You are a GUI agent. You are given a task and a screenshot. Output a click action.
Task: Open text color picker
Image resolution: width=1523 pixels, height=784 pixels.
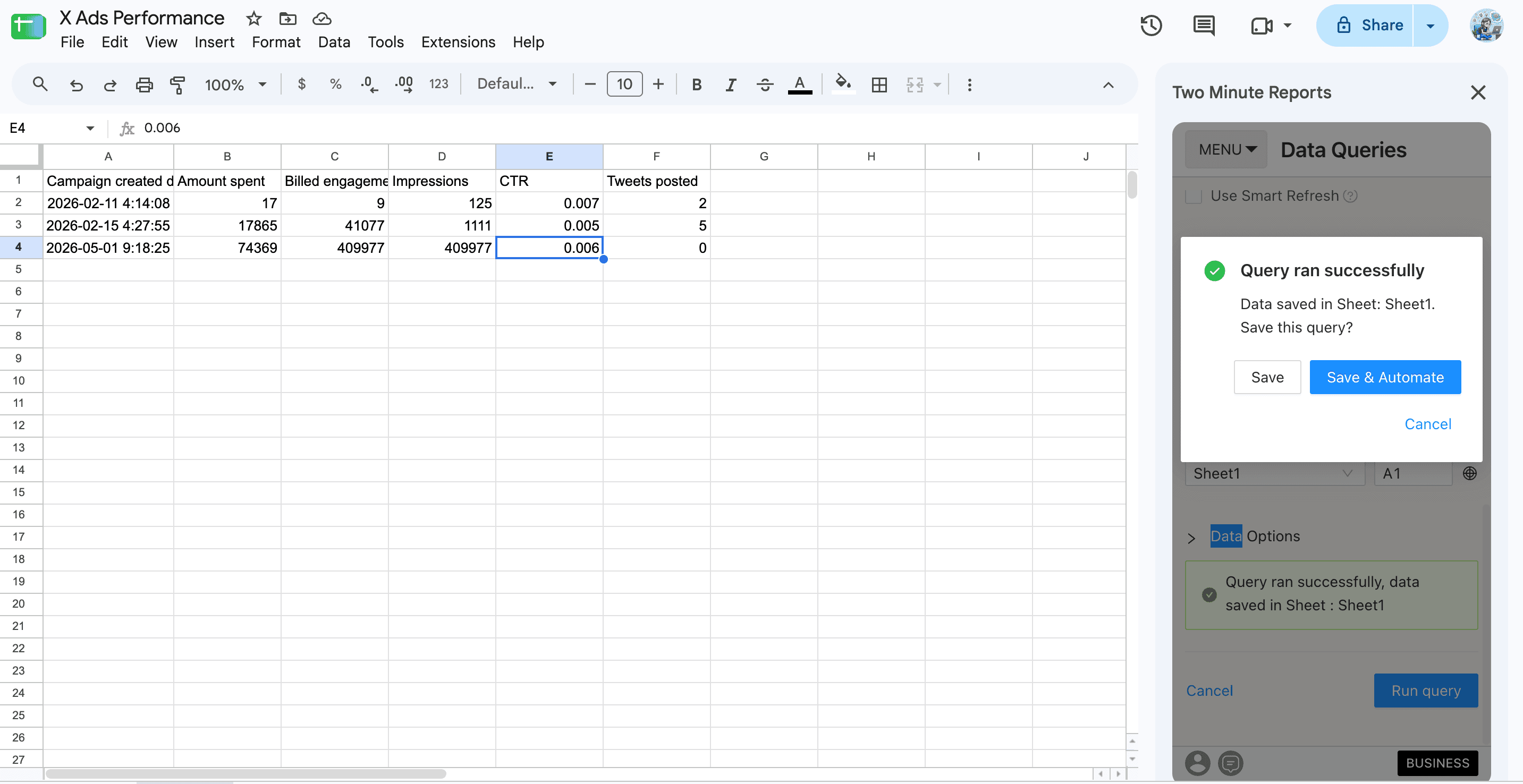pyautogui.click(x=799, y=84)
